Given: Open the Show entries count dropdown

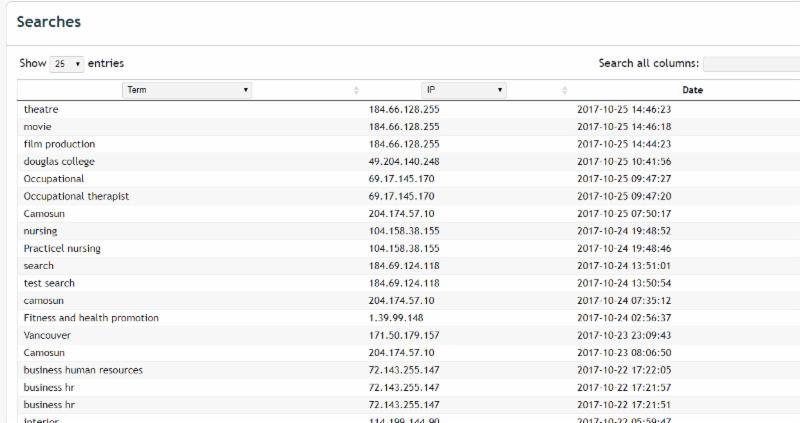Looking at the screenshot, I should click(67, 64).
